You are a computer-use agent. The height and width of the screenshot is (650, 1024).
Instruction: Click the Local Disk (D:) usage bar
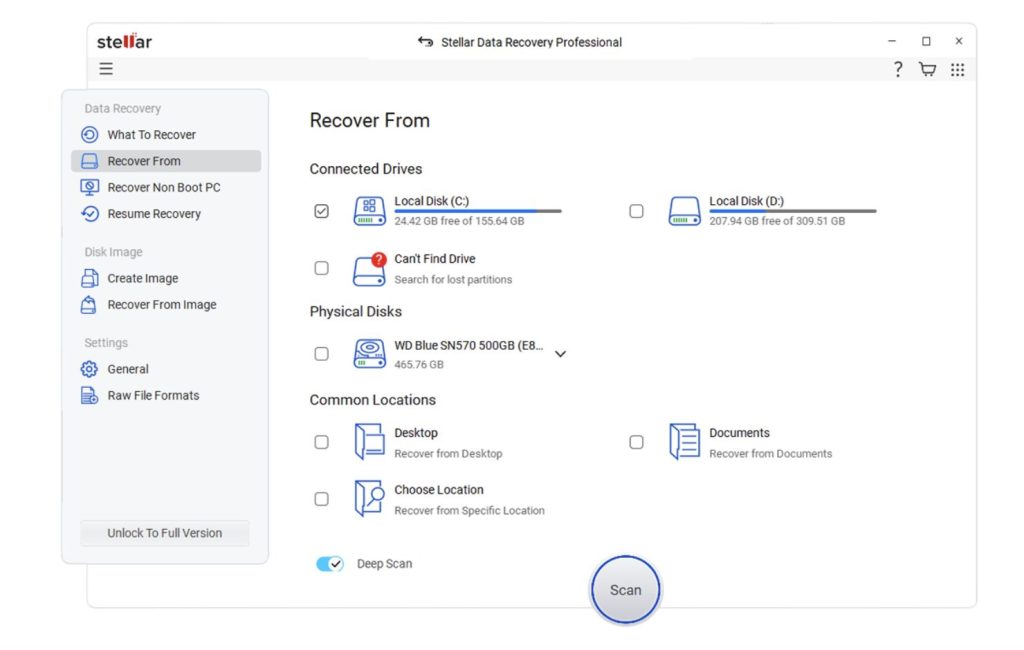[793, 211]
